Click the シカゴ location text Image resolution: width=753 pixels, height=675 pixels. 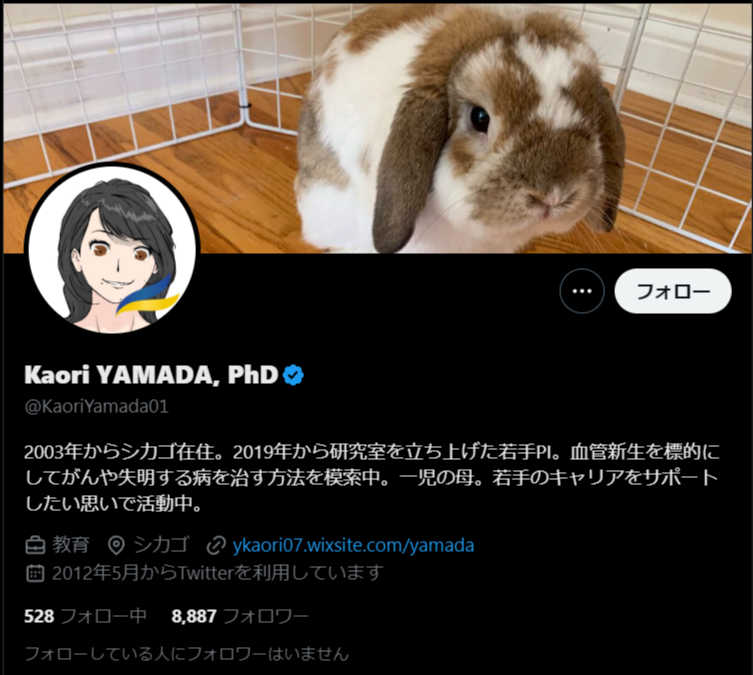tap(161, 545)
